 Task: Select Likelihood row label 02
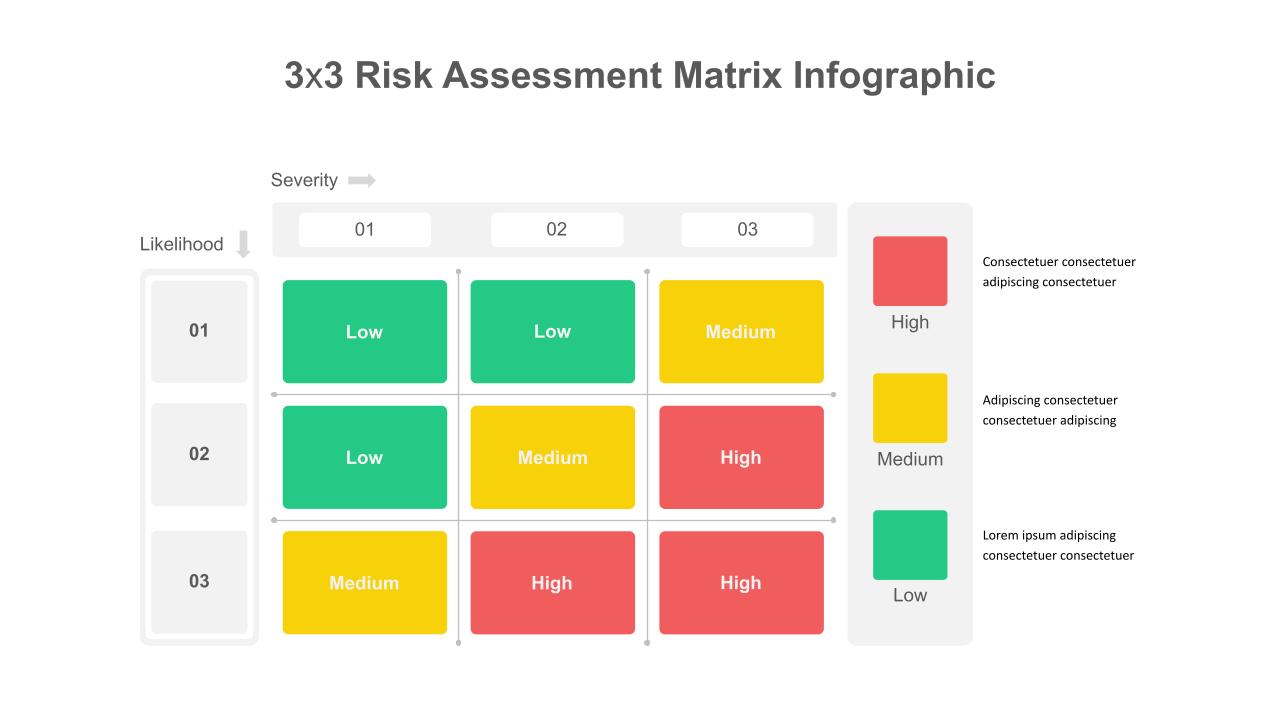pyautogui.click(x=199, y=455)
